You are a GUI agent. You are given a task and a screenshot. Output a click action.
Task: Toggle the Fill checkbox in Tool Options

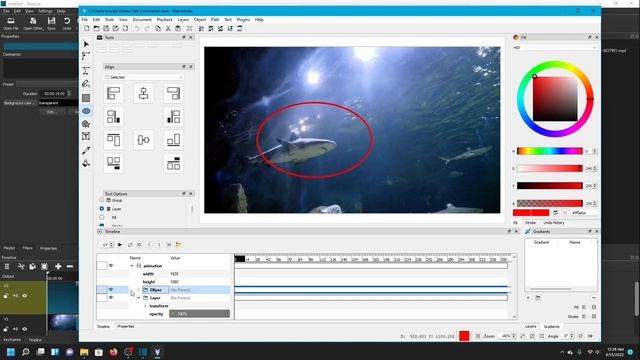pyautogui.click(x=102, y=217)
